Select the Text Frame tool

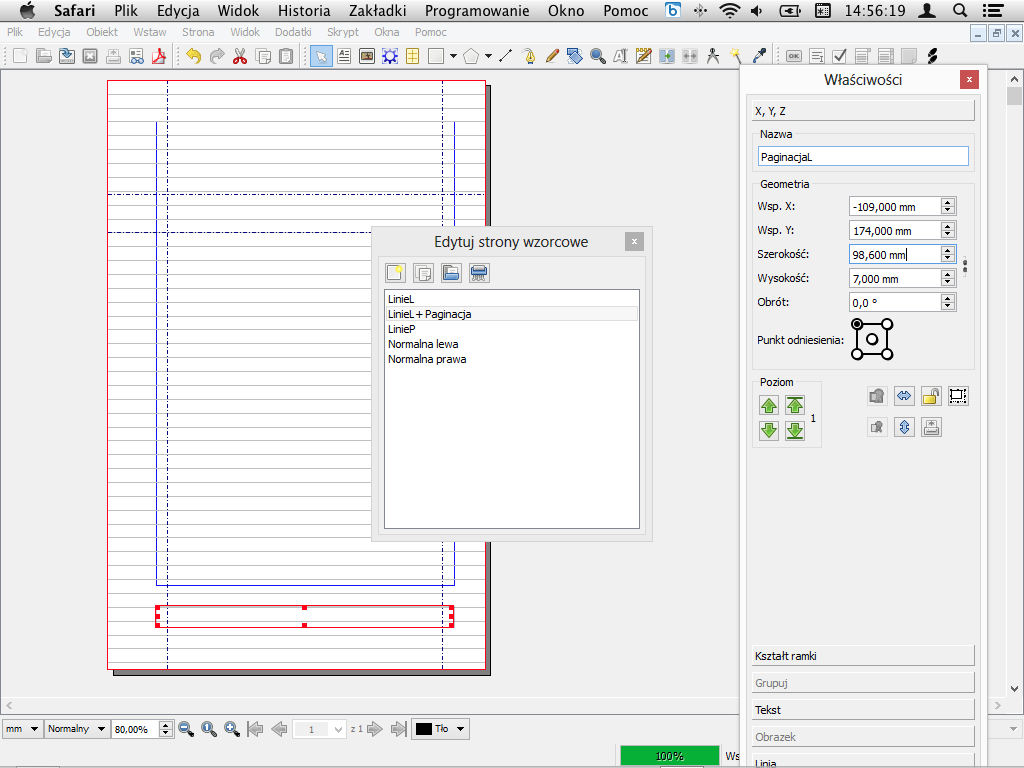[x=344, y=56]
